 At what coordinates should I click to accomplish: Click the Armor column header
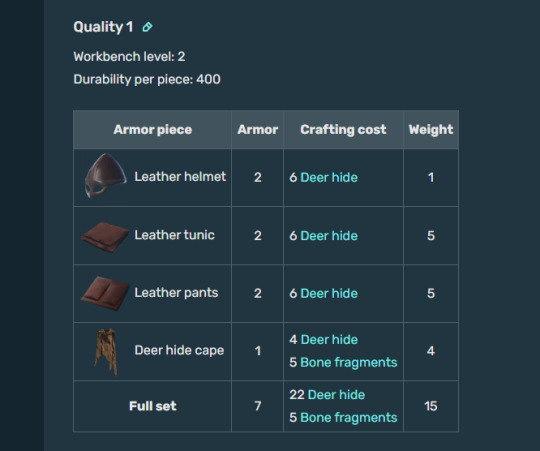pos(258,130)
